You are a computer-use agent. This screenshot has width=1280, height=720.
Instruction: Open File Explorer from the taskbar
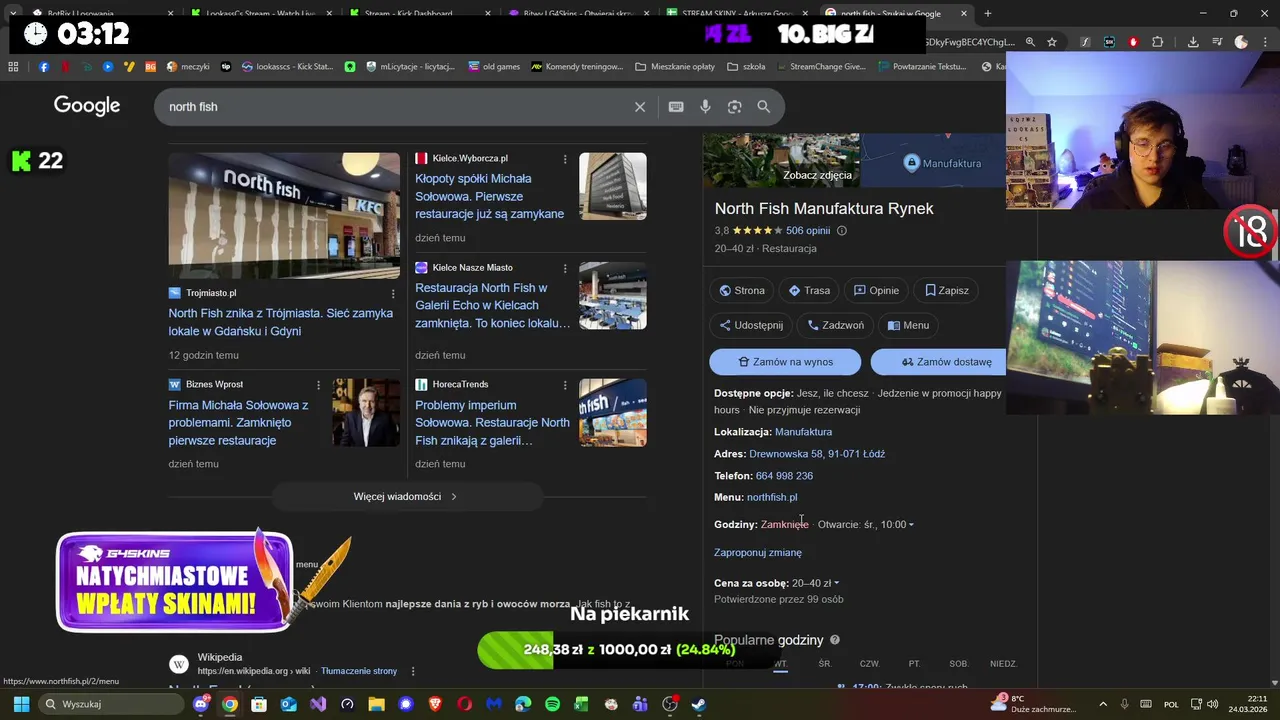tap(377, 704)
